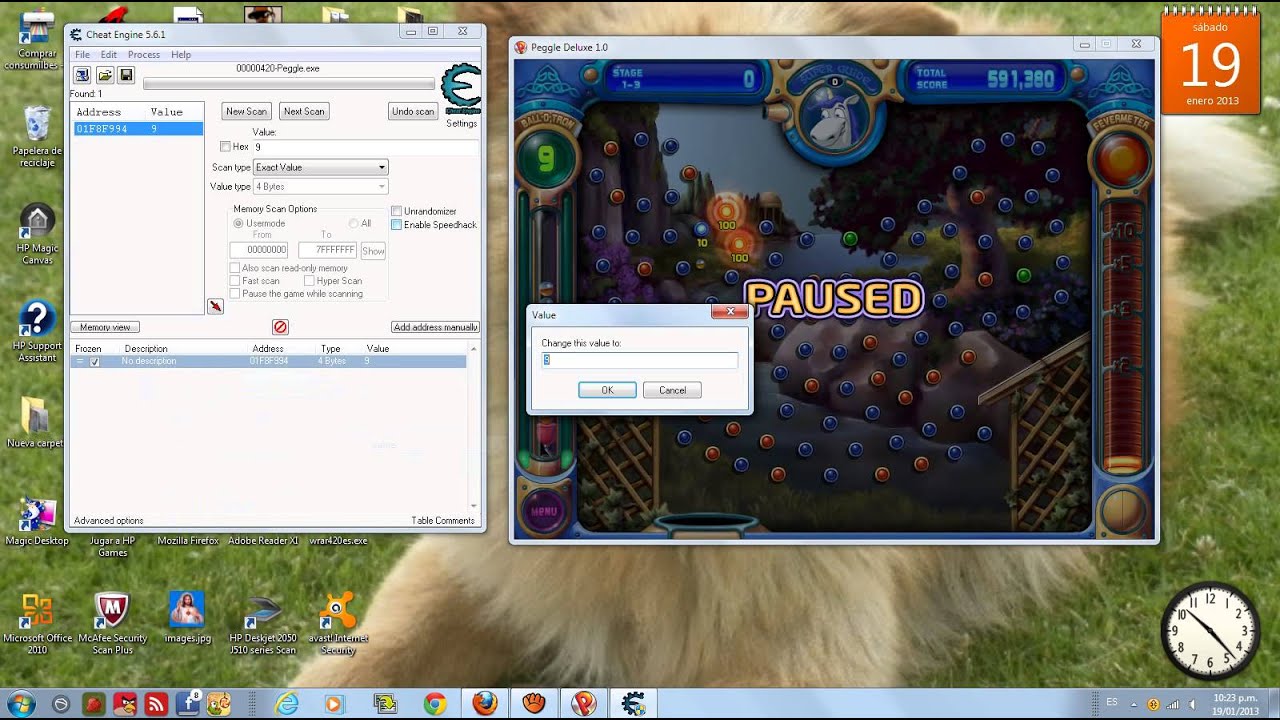
Task: Click the red arrow add-to-list icon
Action: point(215,306)
